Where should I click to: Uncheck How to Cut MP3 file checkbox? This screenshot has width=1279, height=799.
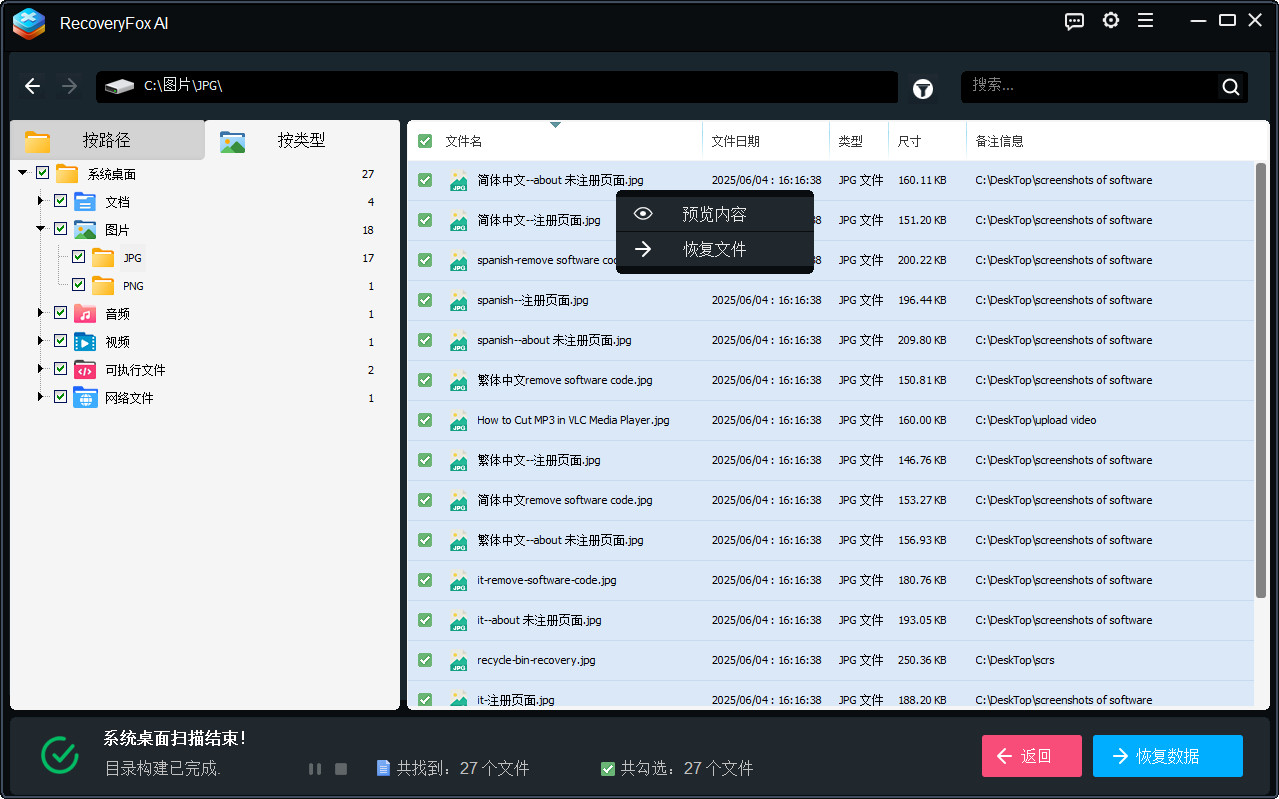tap(425, 420)
